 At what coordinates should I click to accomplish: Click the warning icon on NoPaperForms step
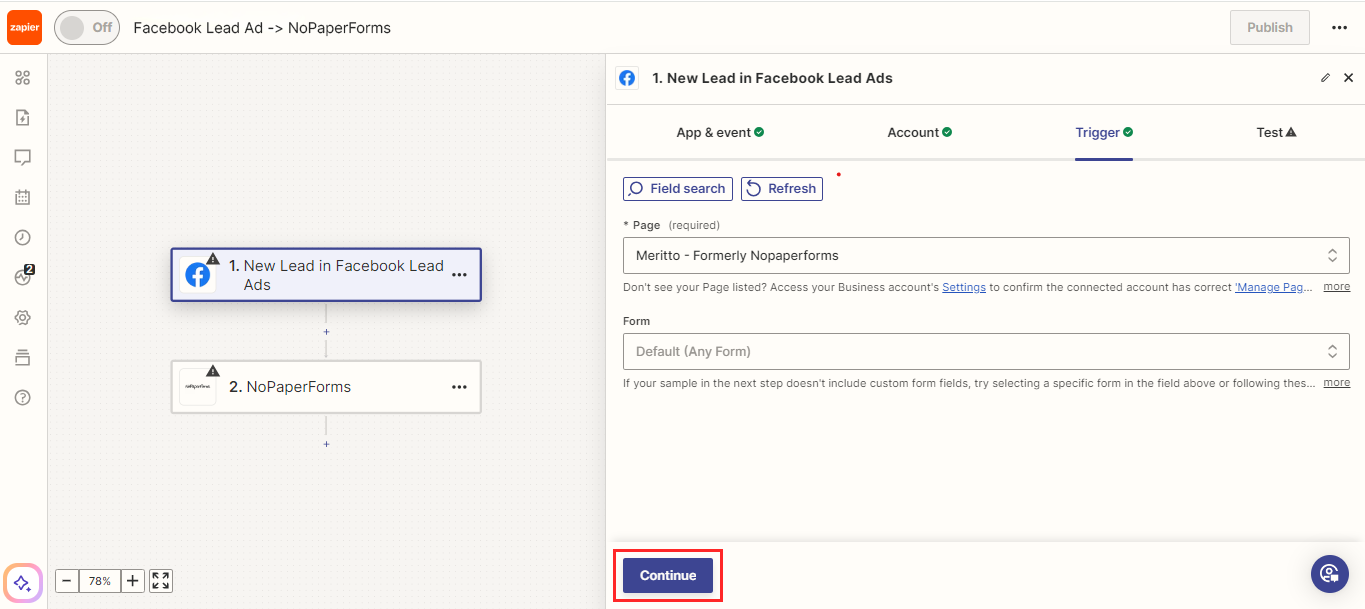pyautogui.click(x=213, y=371)
